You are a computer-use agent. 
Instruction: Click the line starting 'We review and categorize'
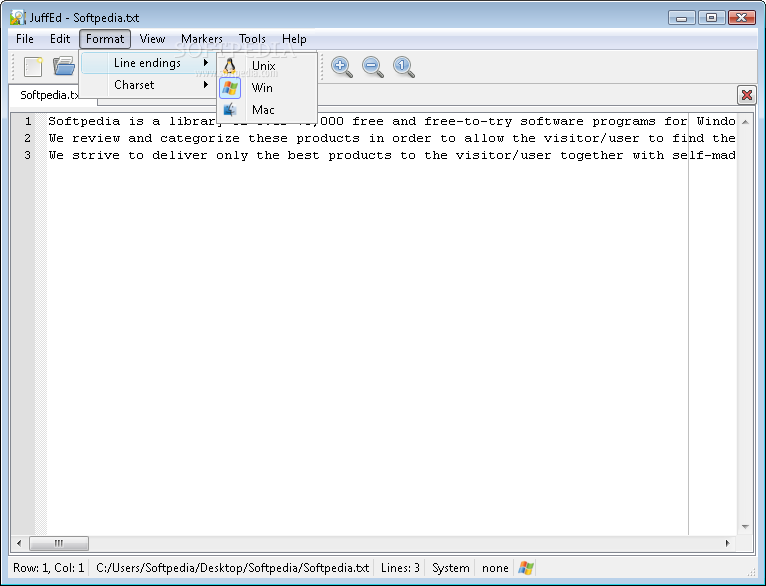(392, 138)
